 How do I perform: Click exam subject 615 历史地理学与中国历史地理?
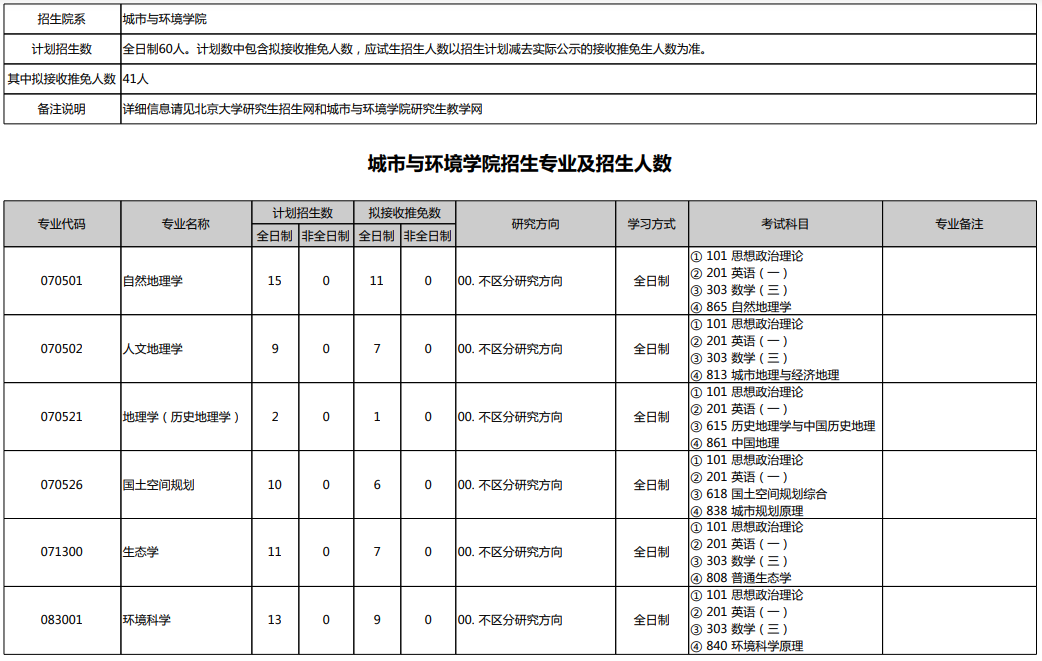(783, 426)
